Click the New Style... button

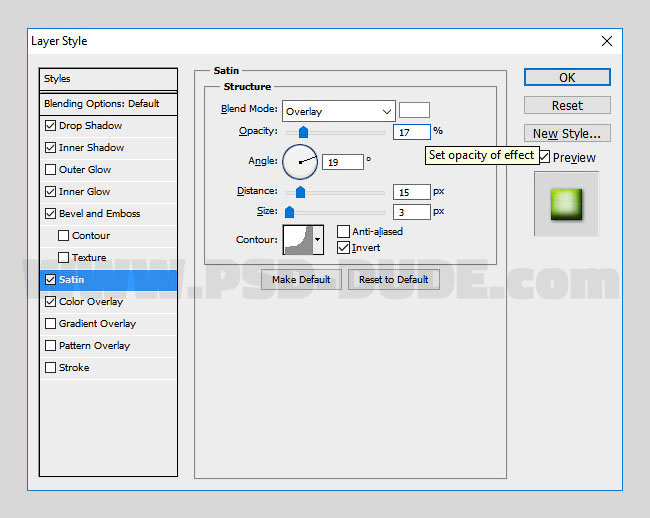tap(567, 133)
